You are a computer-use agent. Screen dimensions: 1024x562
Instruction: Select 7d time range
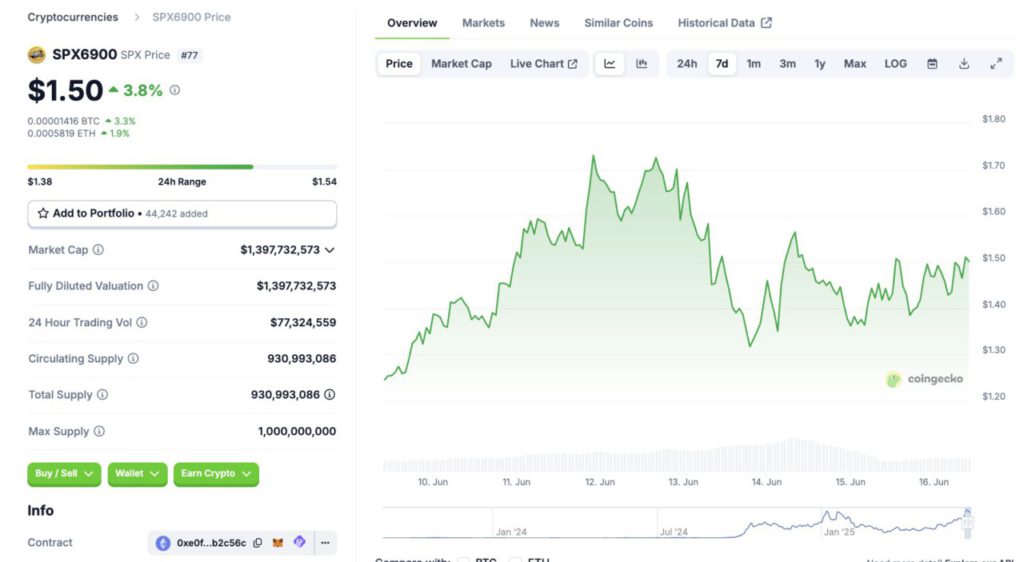722,64
